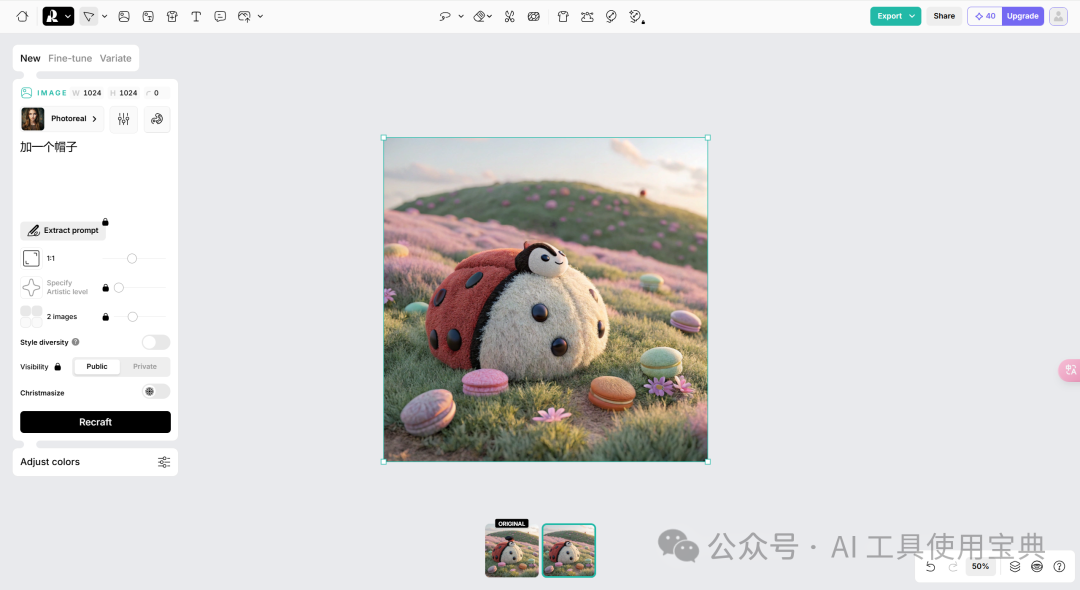The image size is (1080, 590).
Task: Click the Help question mark icon
Action: 1060,566
